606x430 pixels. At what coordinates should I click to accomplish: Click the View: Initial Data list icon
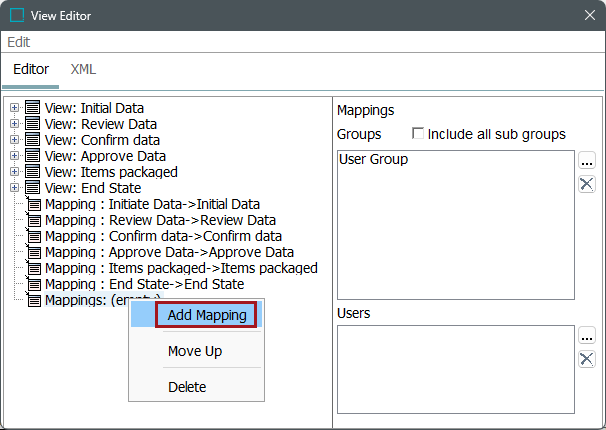point(33,108)
